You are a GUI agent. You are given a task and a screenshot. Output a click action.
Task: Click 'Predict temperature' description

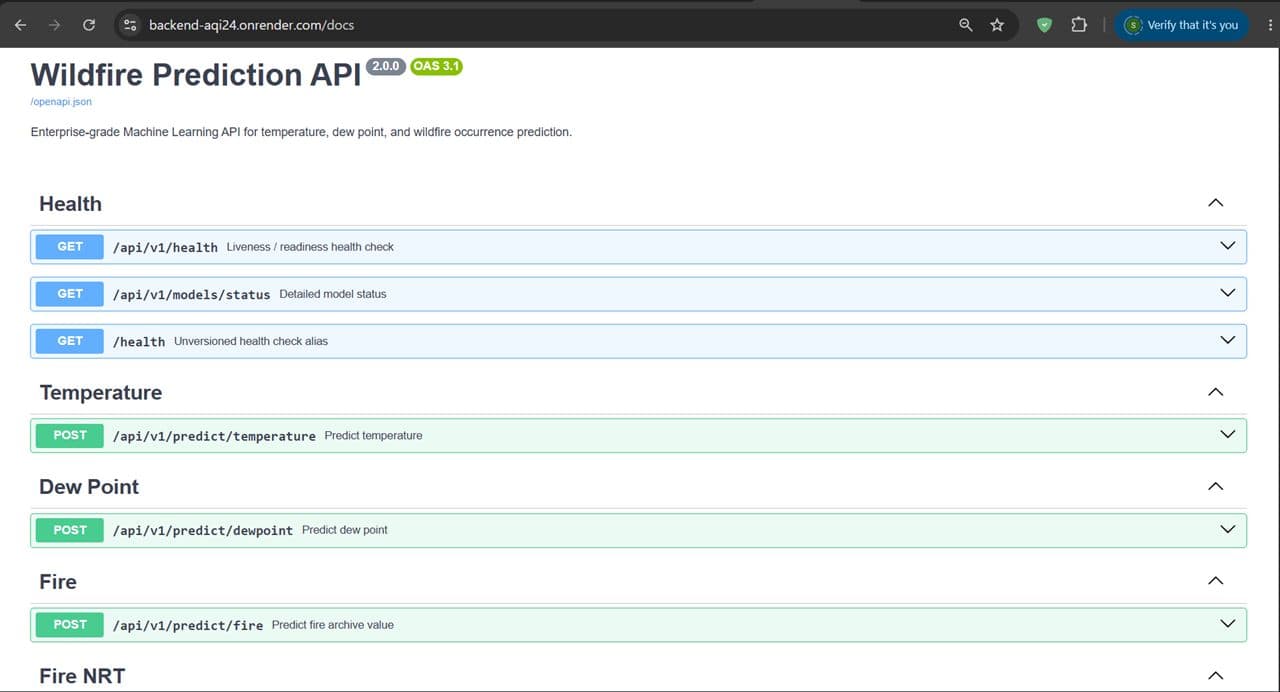point(373,436)
